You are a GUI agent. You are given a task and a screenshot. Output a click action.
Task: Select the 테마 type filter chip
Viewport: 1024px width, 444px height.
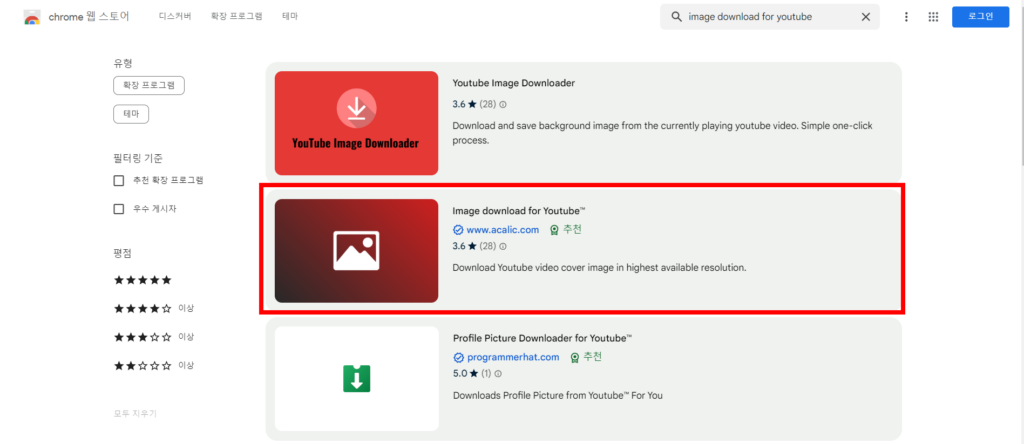131,114
